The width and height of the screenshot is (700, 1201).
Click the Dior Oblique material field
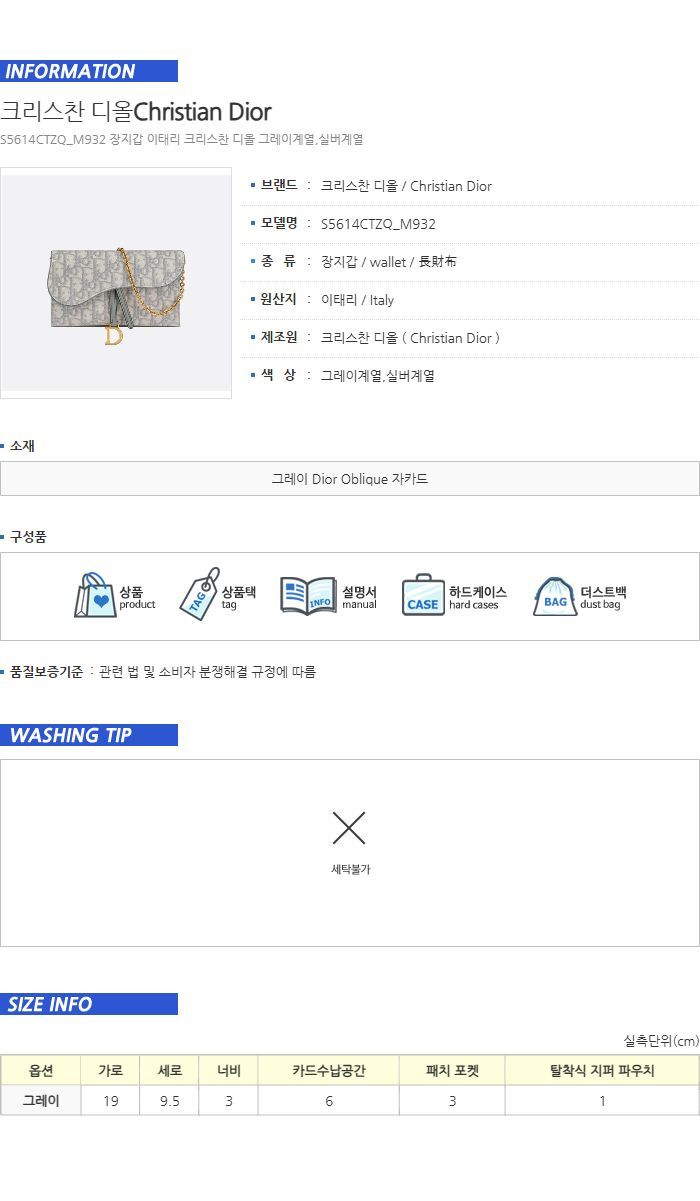pyautogui.click(x=350, y=479)
